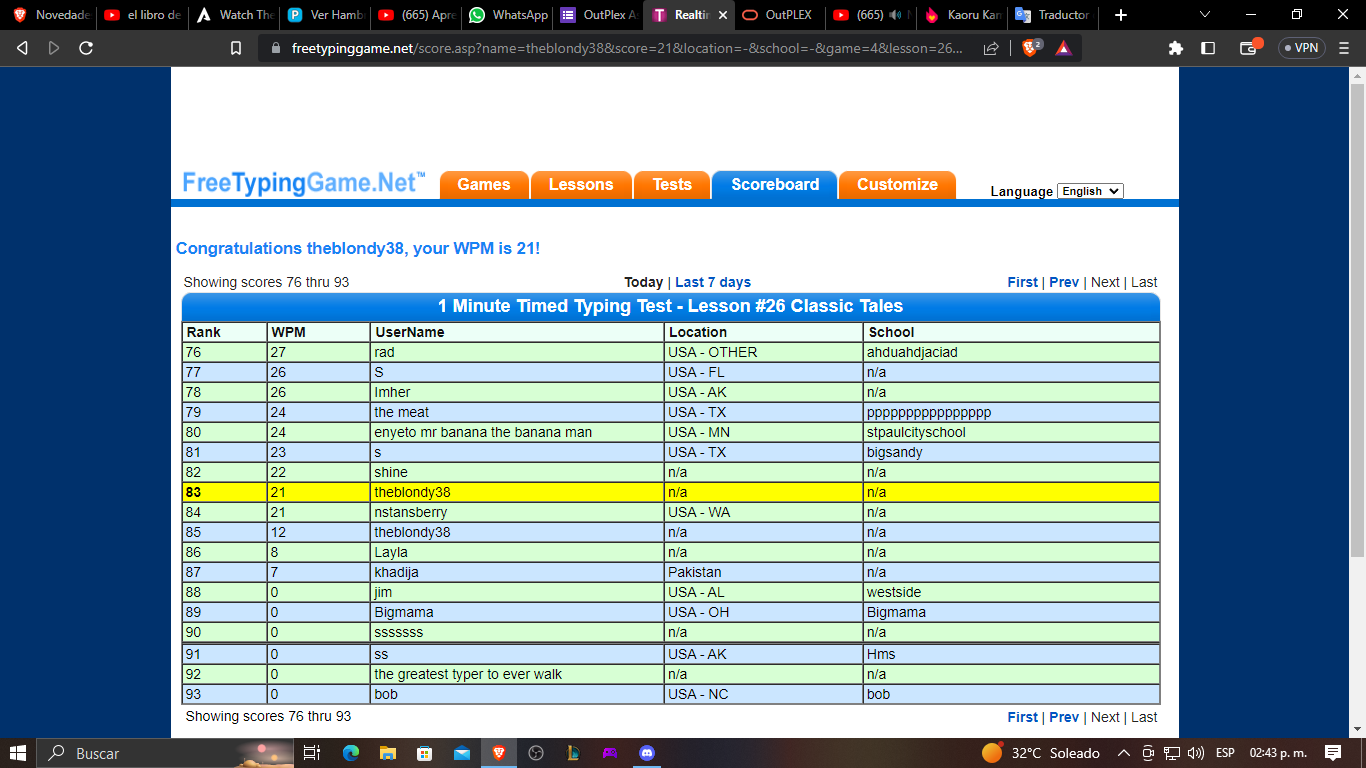Switch to the Ver Hamb tab
The width and height of the screenshot is (1366, 768).
pos(327,15)
